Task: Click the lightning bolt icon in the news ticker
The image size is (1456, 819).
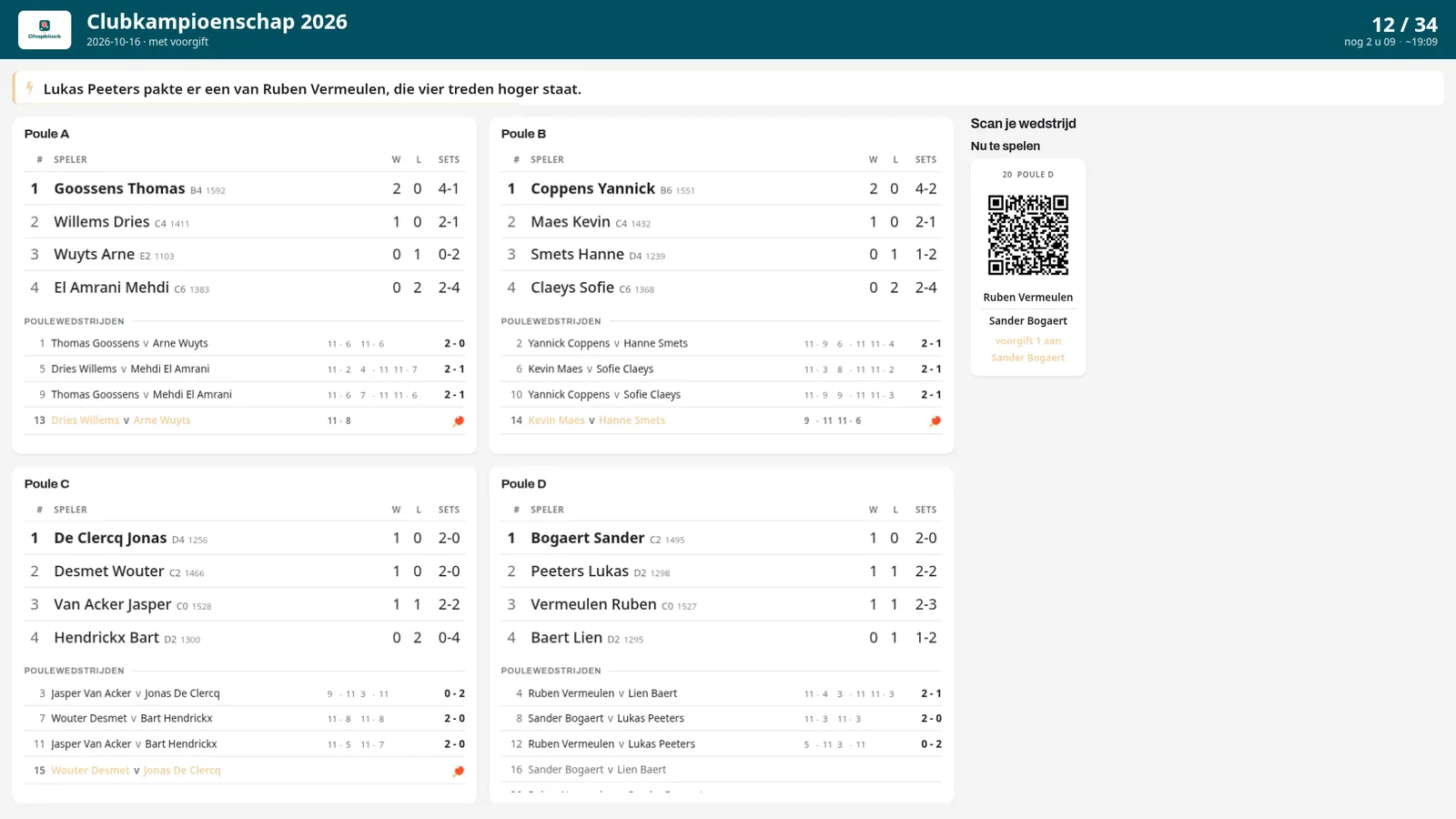Action: (30, 88)
